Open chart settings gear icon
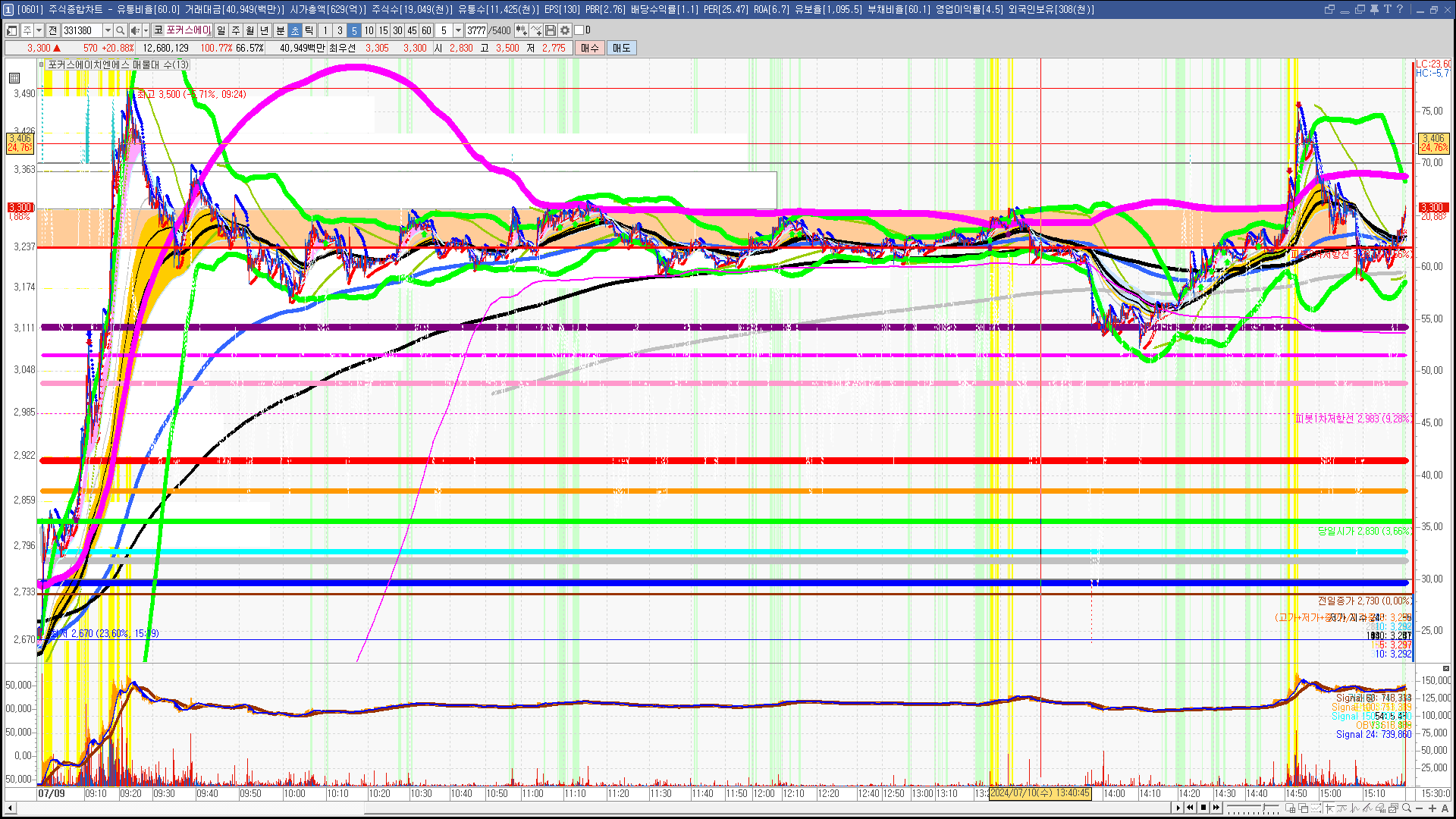 (565, 30)
